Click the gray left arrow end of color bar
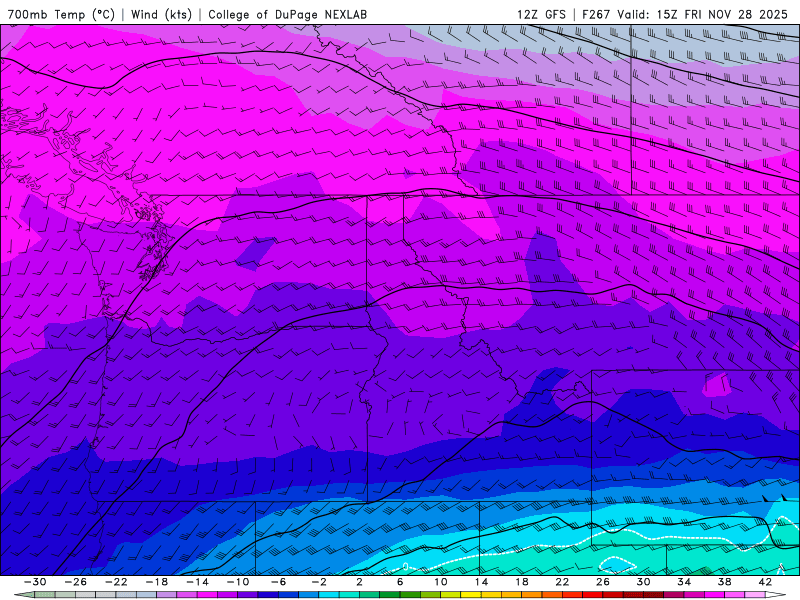This screenshot has width=800, height=600. [24, 595]
